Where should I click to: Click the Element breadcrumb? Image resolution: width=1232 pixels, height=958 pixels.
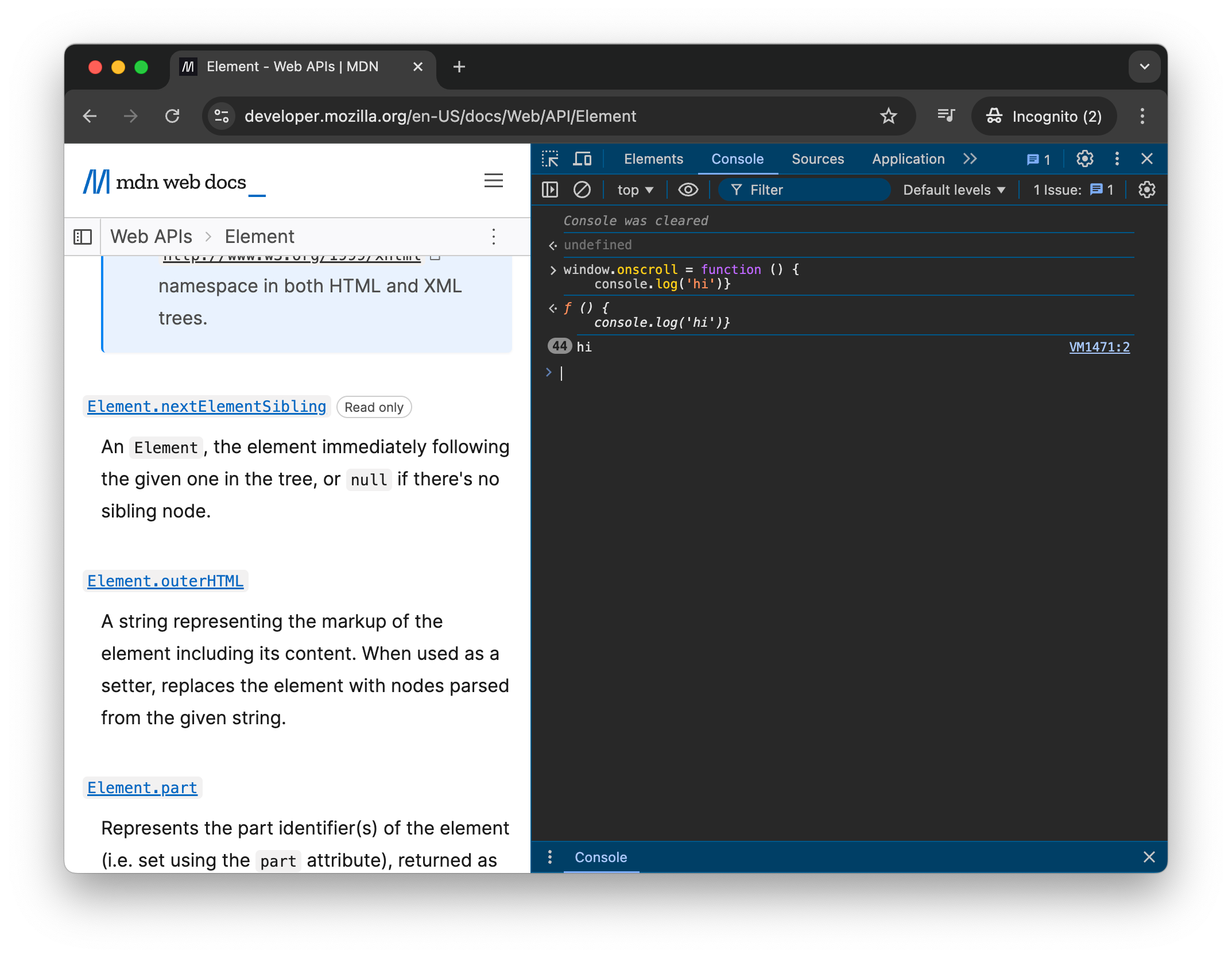[x=259, y=237]
